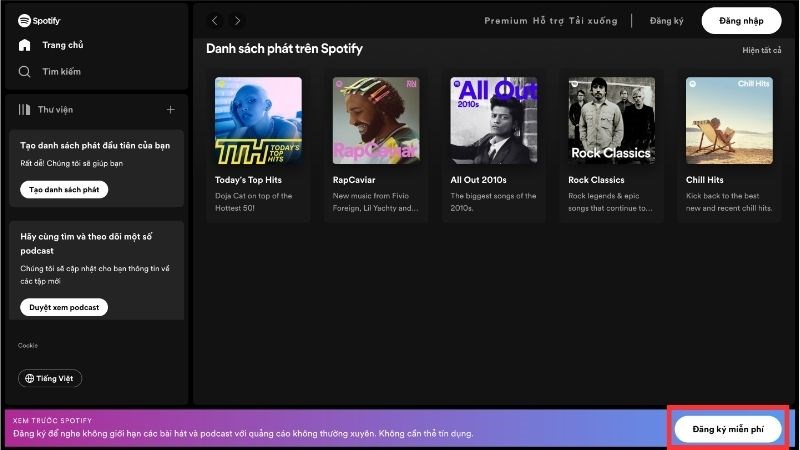Open the Today's Top Hits playlist cover
Viewport: 800px width, 450px height.
point(258,120)
